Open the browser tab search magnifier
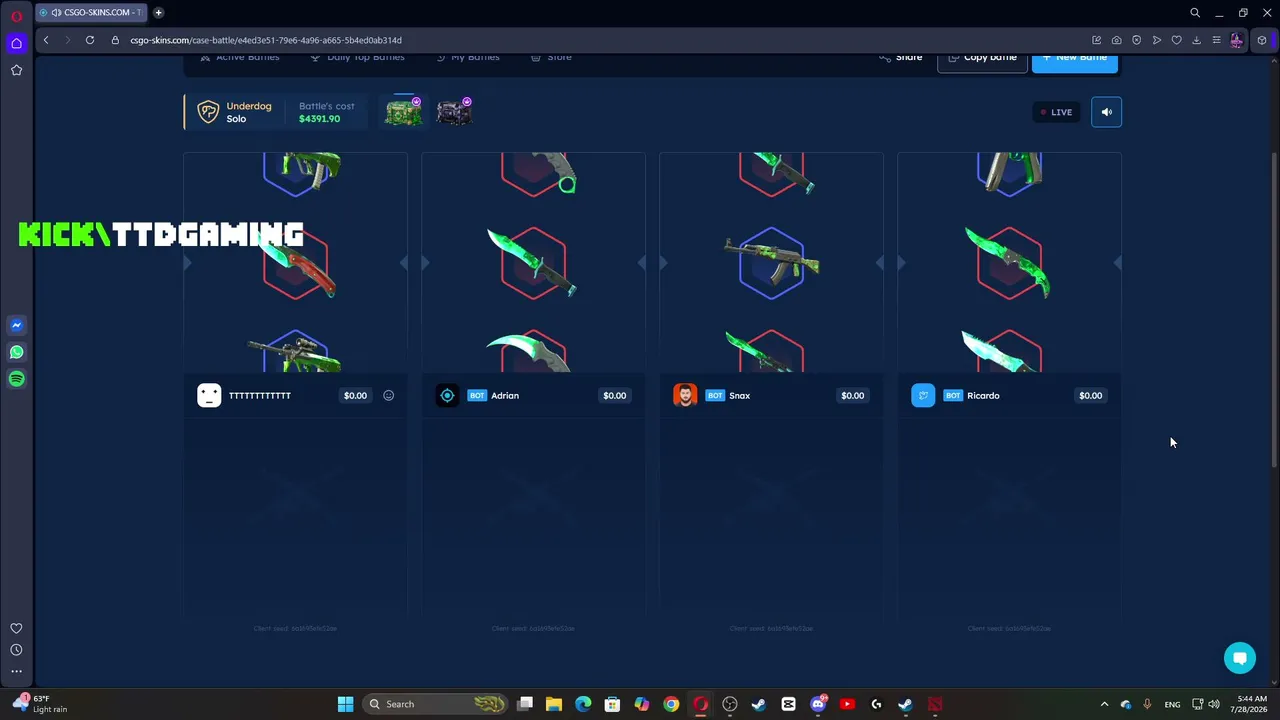 (x=1195, y=13)
